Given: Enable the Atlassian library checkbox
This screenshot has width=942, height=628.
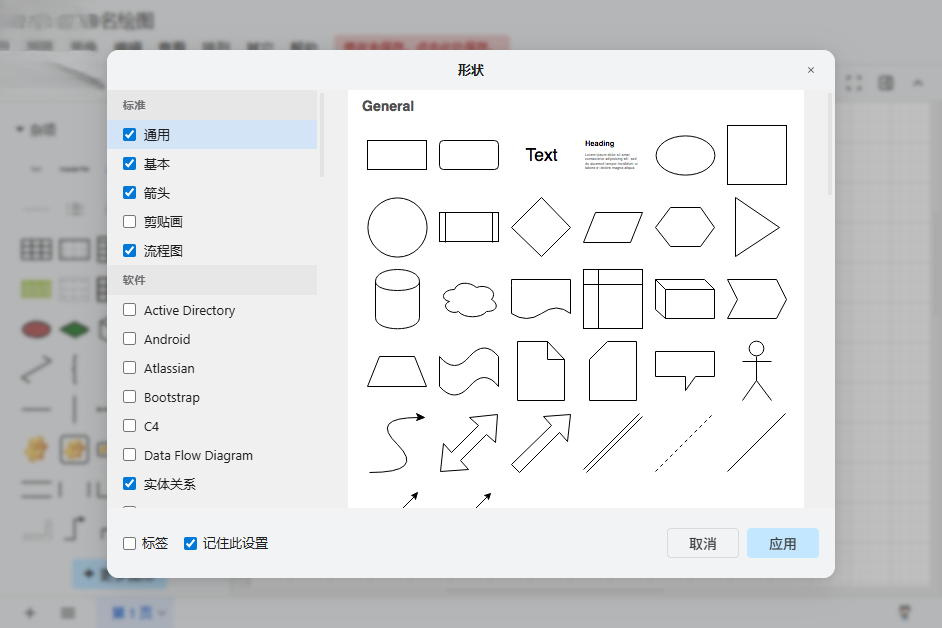Looking at the screenshot, I should tap(129, 367).
